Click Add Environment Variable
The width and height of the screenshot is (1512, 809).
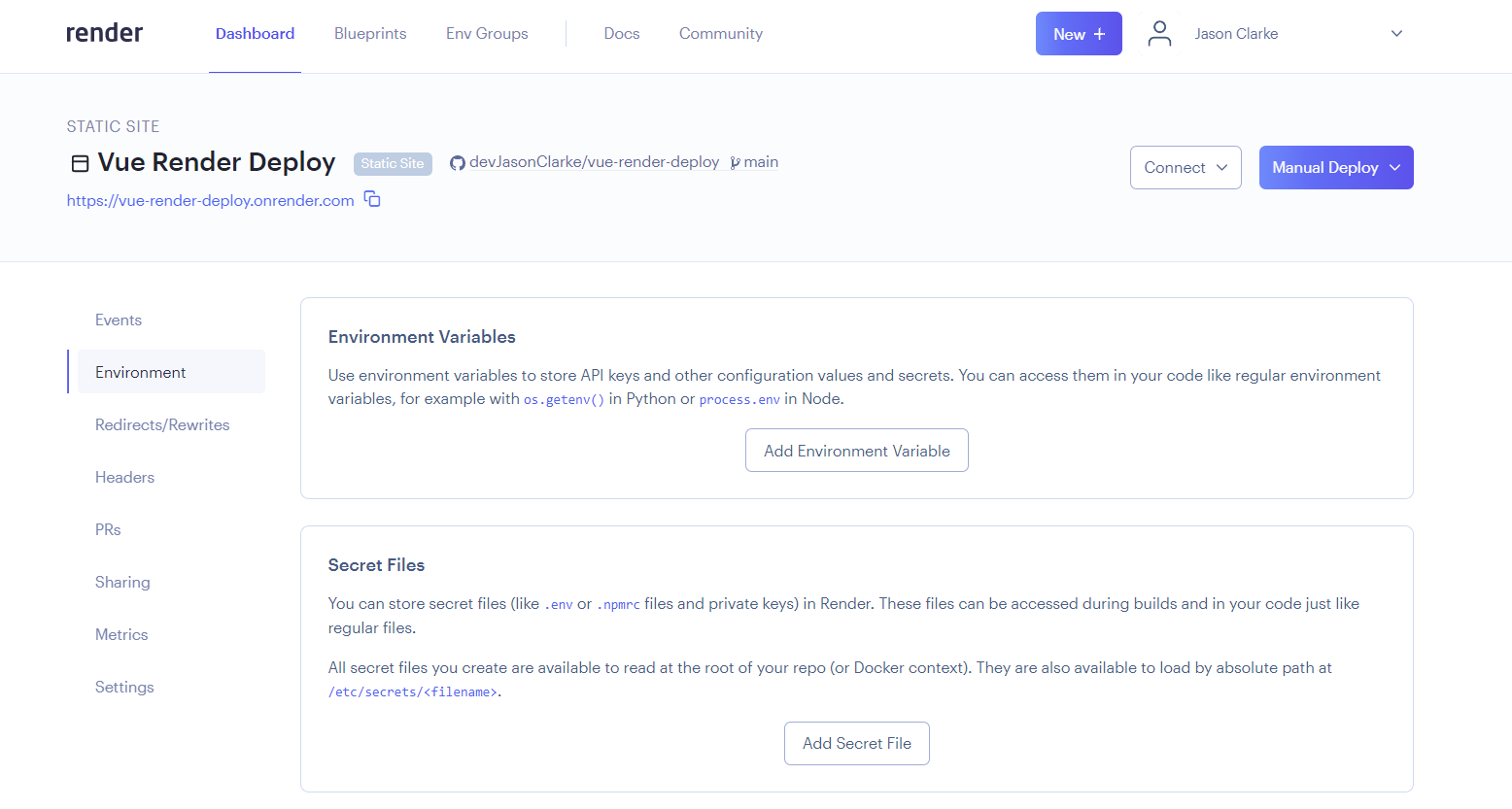pyautogui.click(x=856, y=450)
